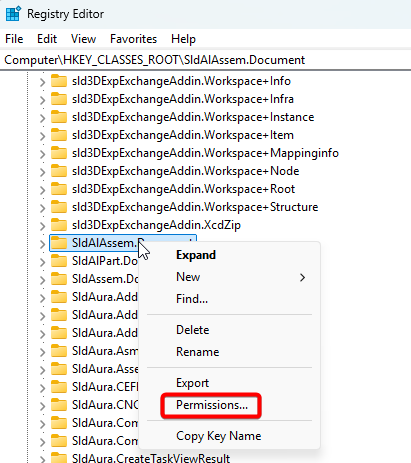Click folder icon of Workspace+Structure key
This screenshot has height=463, width=411.
pos(59,207)
